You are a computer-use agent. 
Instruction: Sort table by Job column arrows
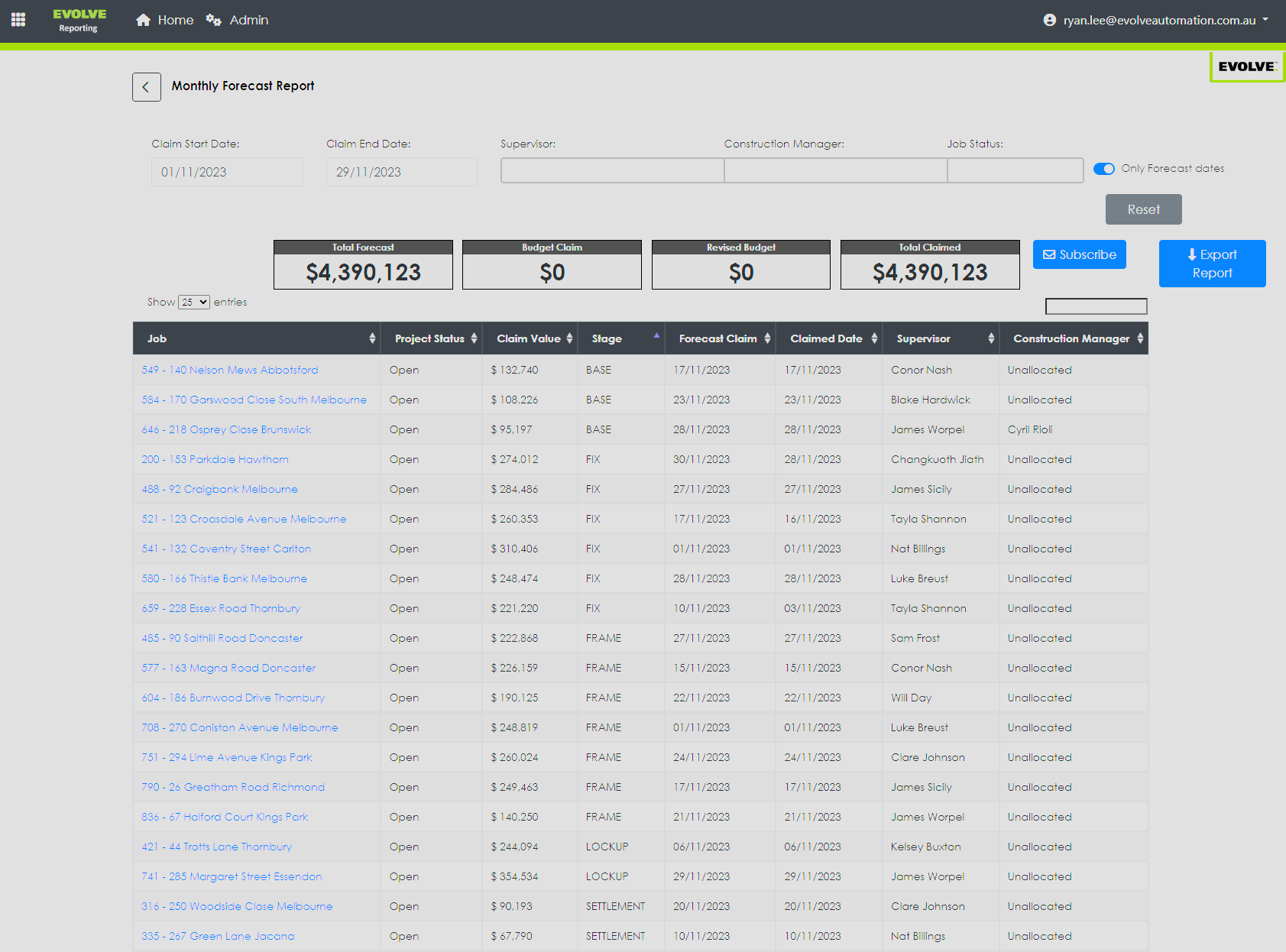[x=372, y=338]
